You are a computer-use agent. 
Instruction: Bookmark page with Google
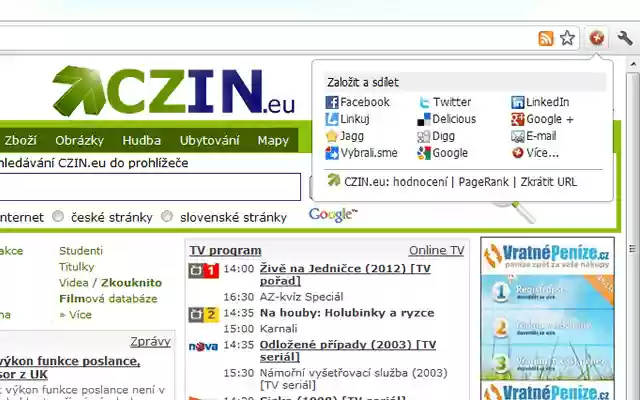click(442, 153)
